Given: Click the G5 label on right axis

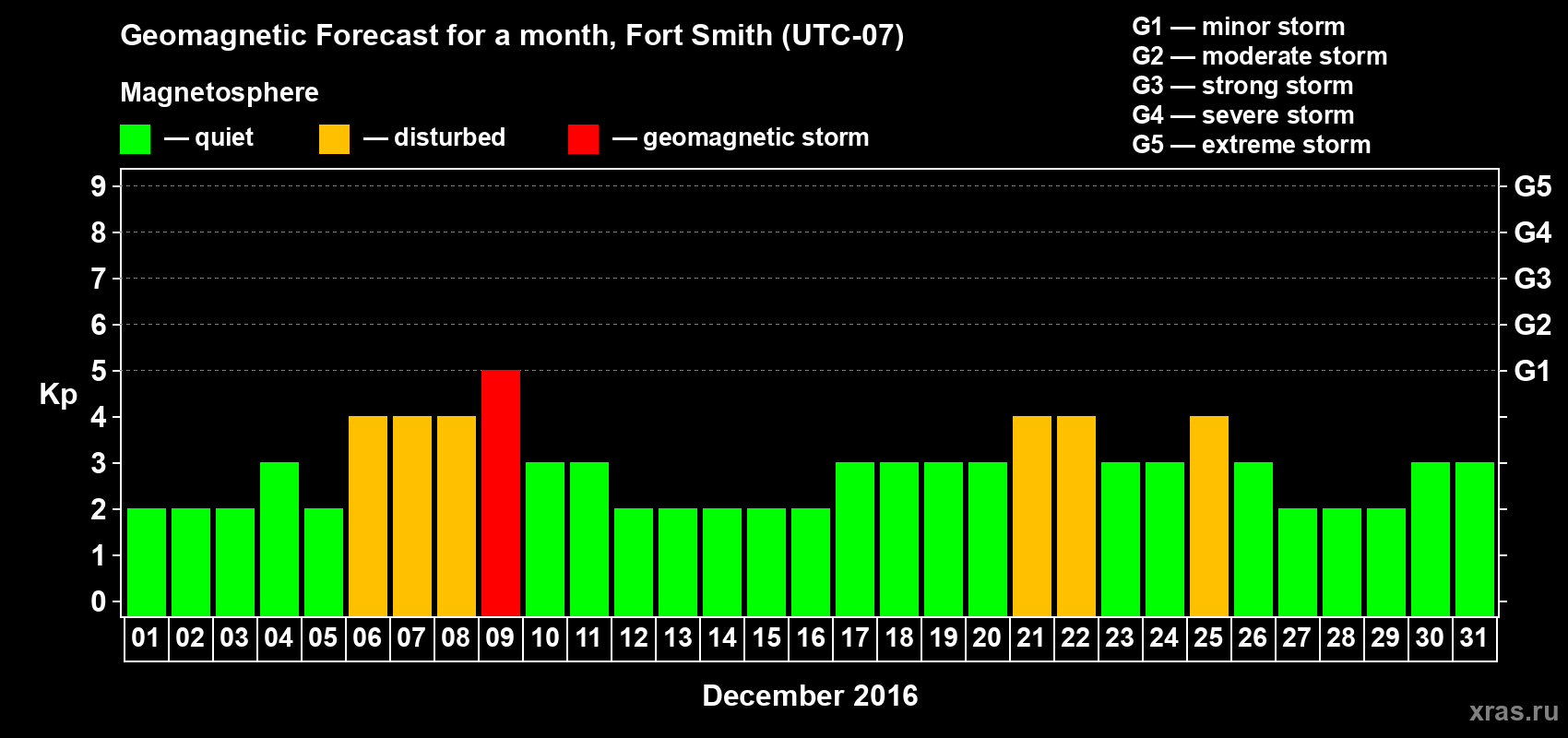Looking at the screenshot, I should [1532, 186].
